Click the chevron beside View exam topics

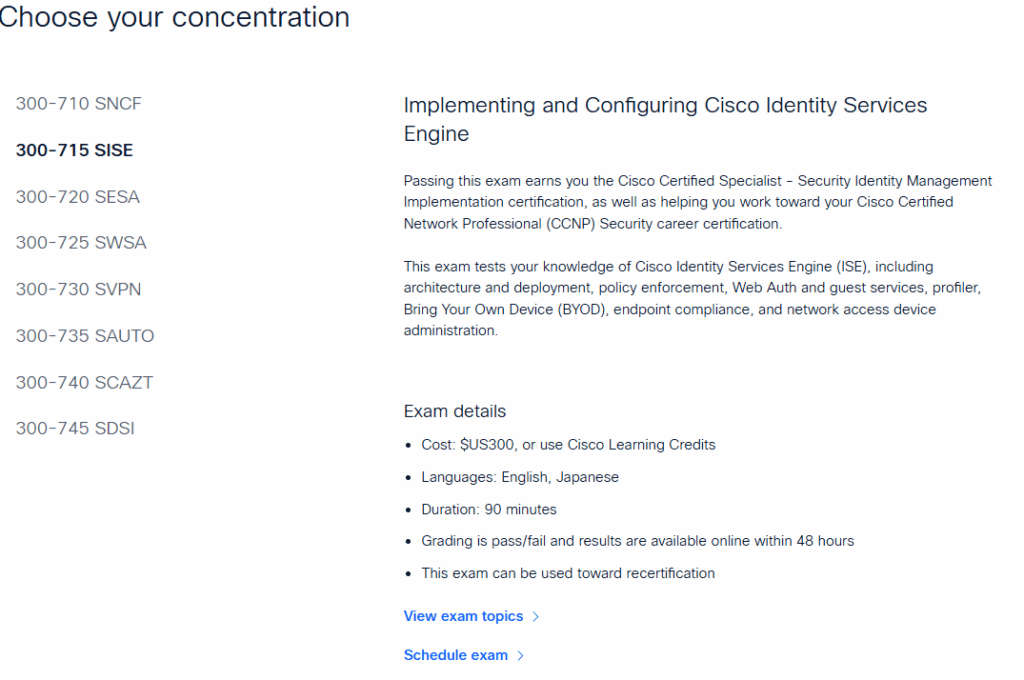(536, 617)
